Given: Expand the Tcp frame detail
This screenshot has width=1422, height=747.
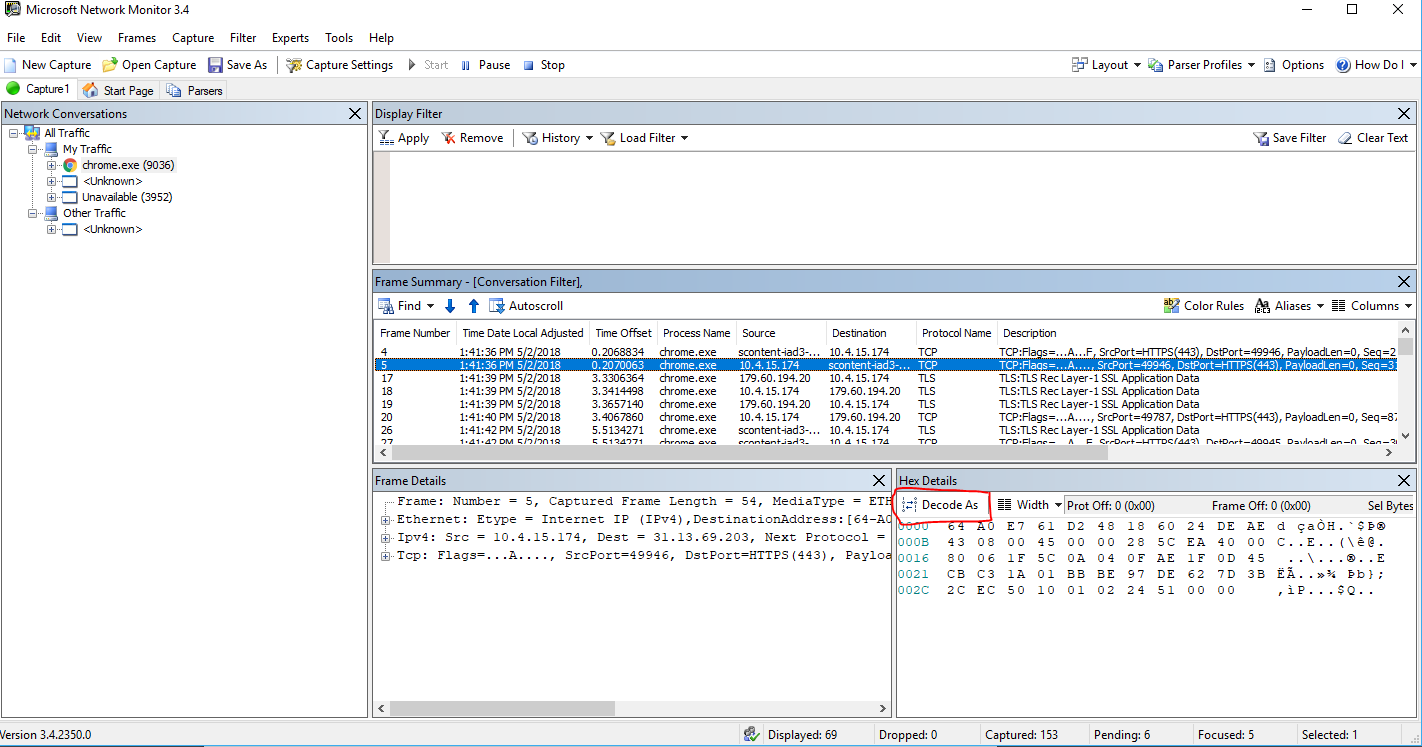Looking at the screenshot, I should click(386, 556).
